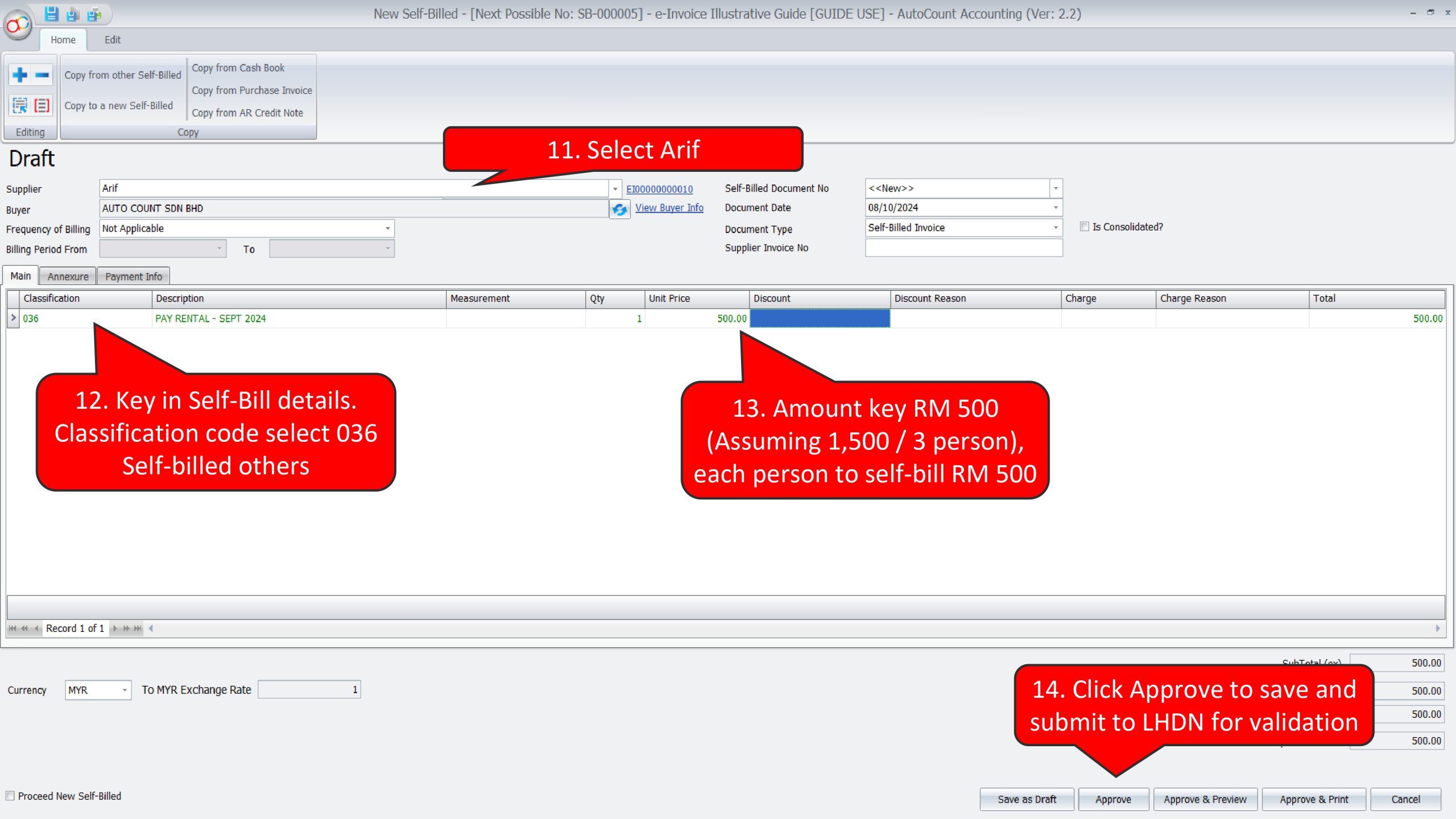Select the Main tab
The width and height of the screenshot is (1456, 819).
pos(20,276)
